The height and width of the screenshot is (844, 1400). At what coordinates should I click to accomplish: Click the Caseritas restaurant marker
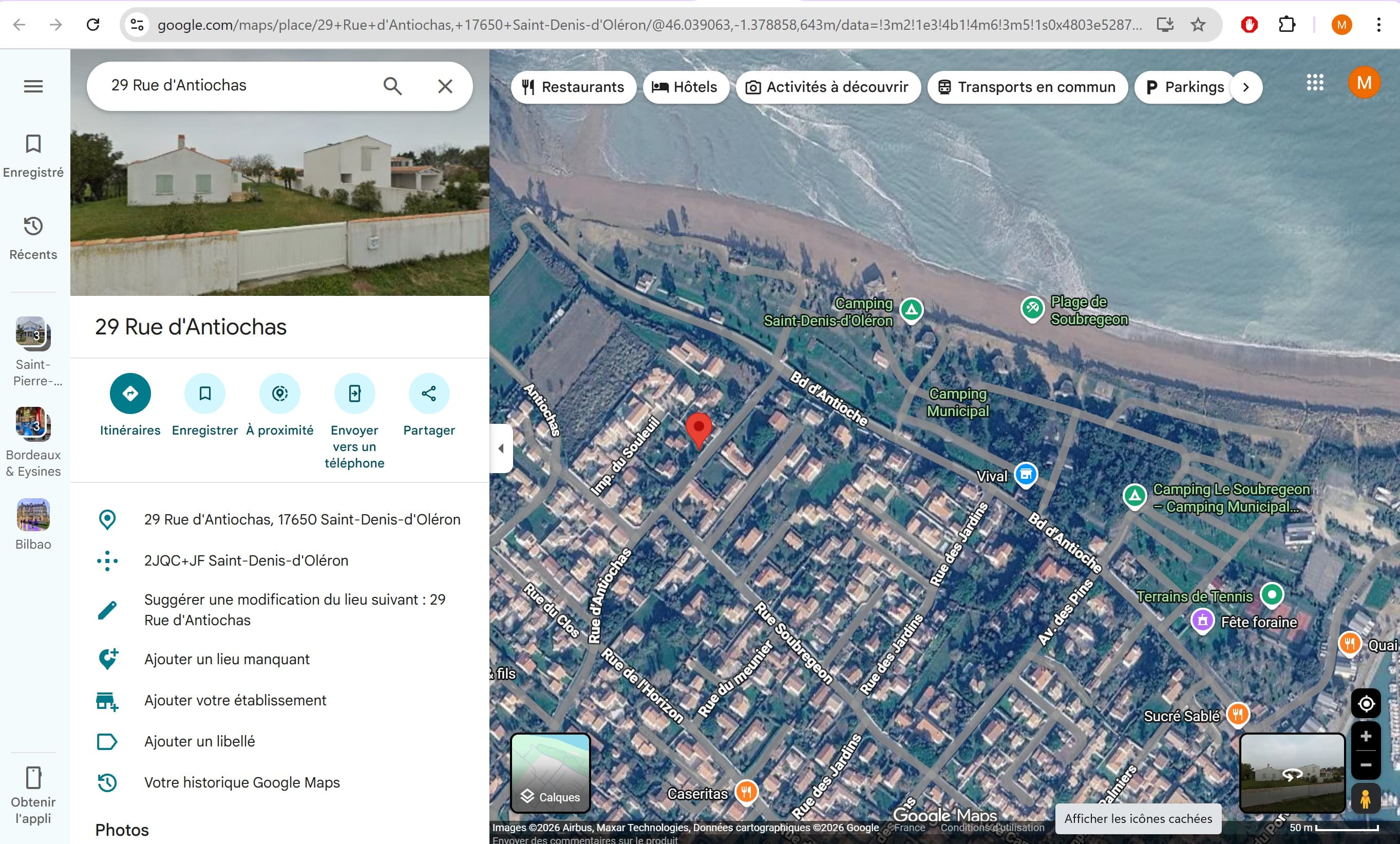point(747,792)
